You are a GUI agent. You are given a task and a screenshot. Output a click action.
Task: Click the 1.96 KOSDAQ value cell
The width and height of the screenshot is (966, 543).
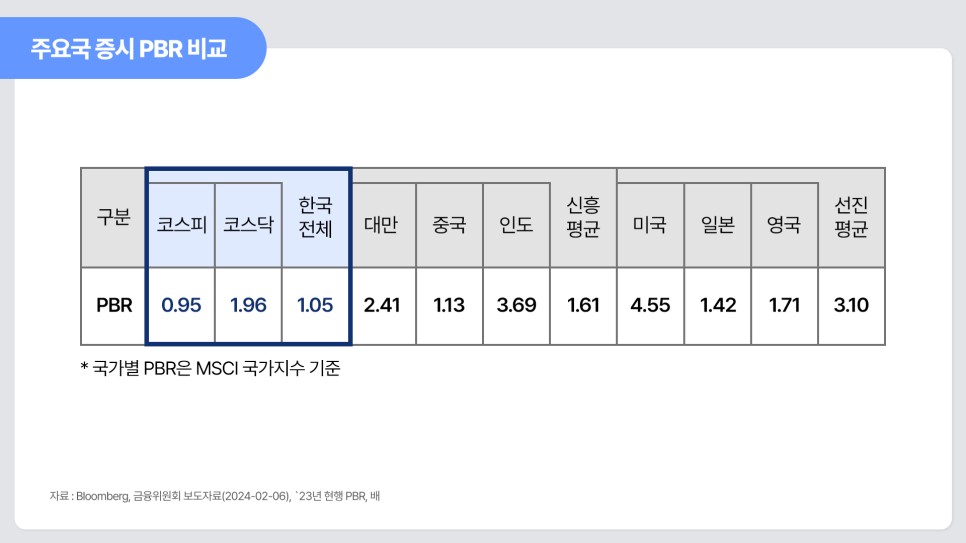coord(248,306)
